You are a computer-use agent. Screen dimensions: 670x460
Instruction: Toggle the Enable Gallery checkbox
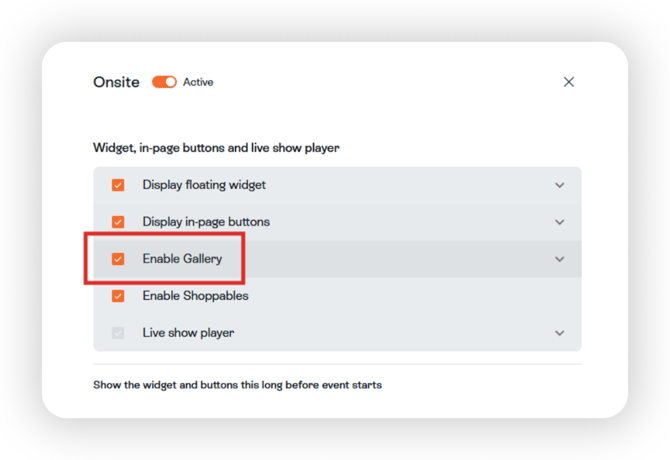(118, 259)
